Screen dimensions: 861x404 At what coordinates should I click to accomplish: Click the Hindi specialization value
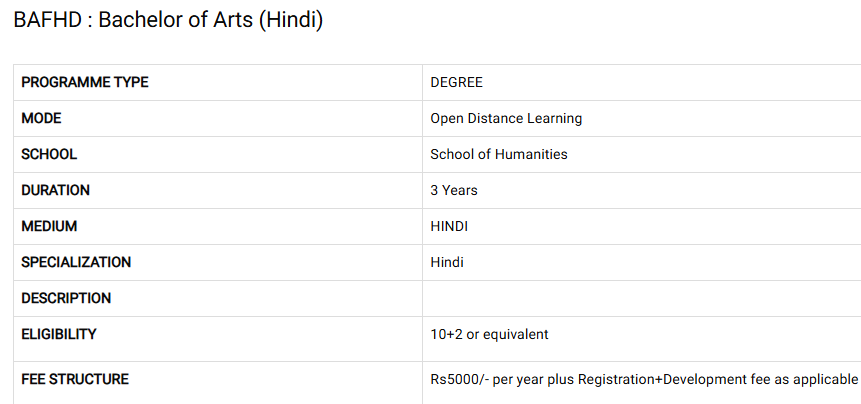click(x=447, y=262)
